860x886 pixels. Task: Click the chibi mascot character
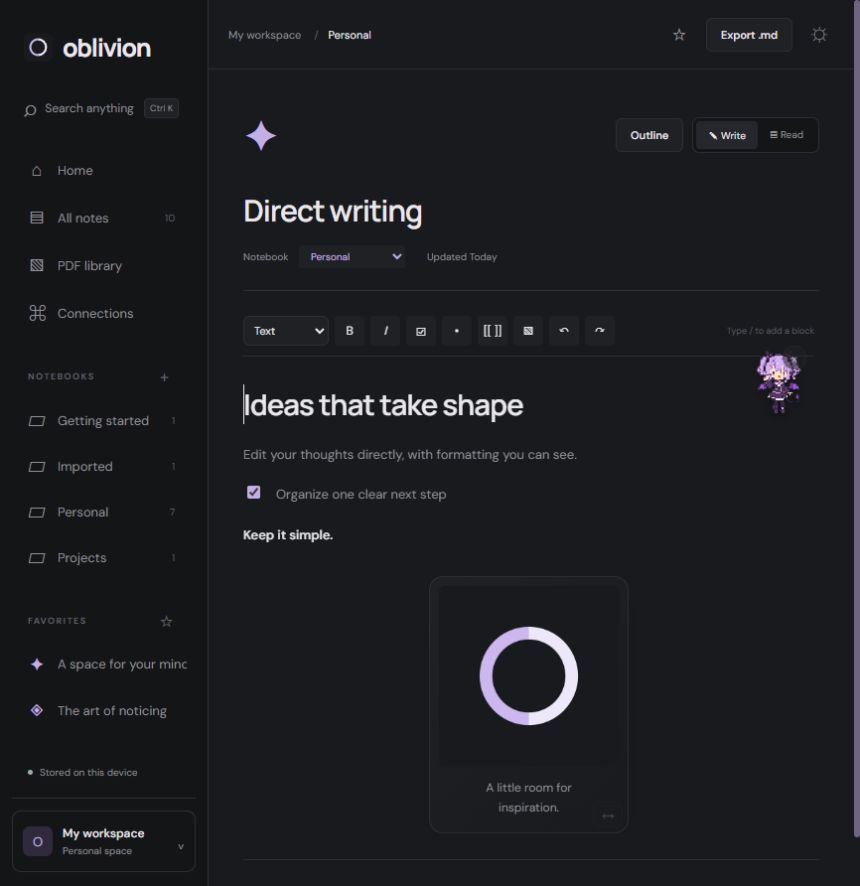coord(779,382)
